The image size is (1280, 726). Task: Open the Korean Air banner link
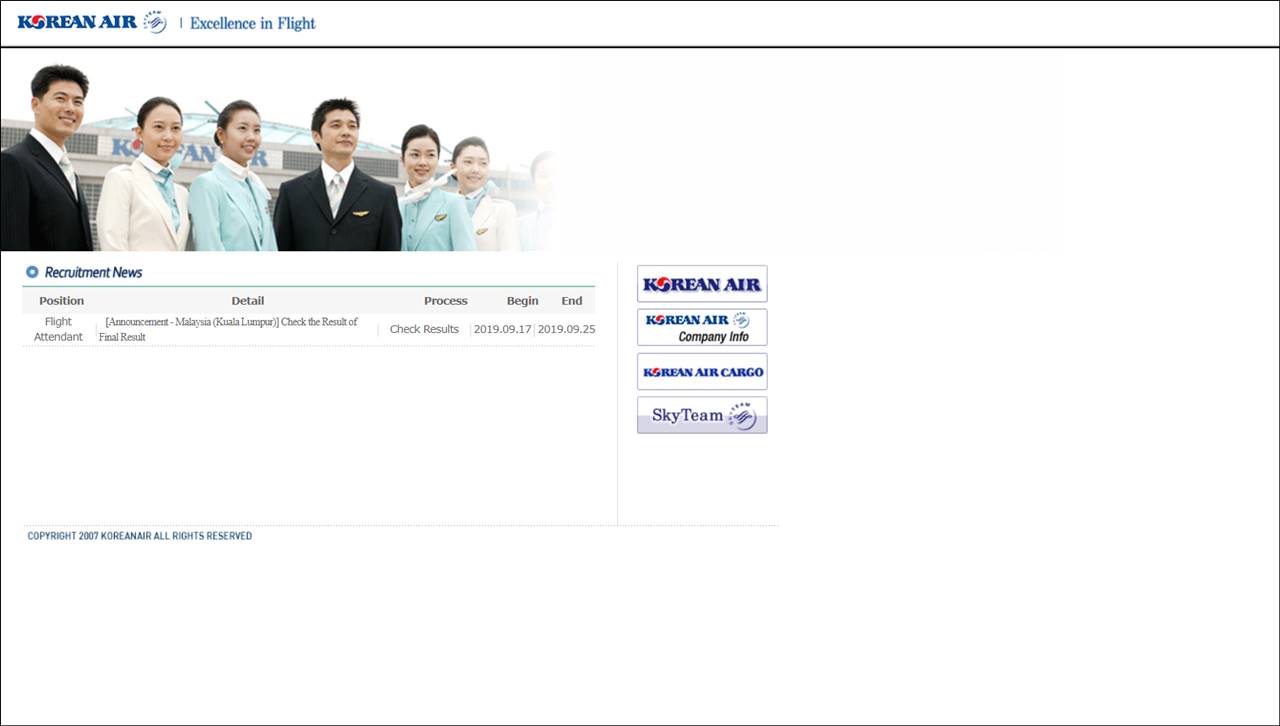pyautogui.click(x=702, y=284)
